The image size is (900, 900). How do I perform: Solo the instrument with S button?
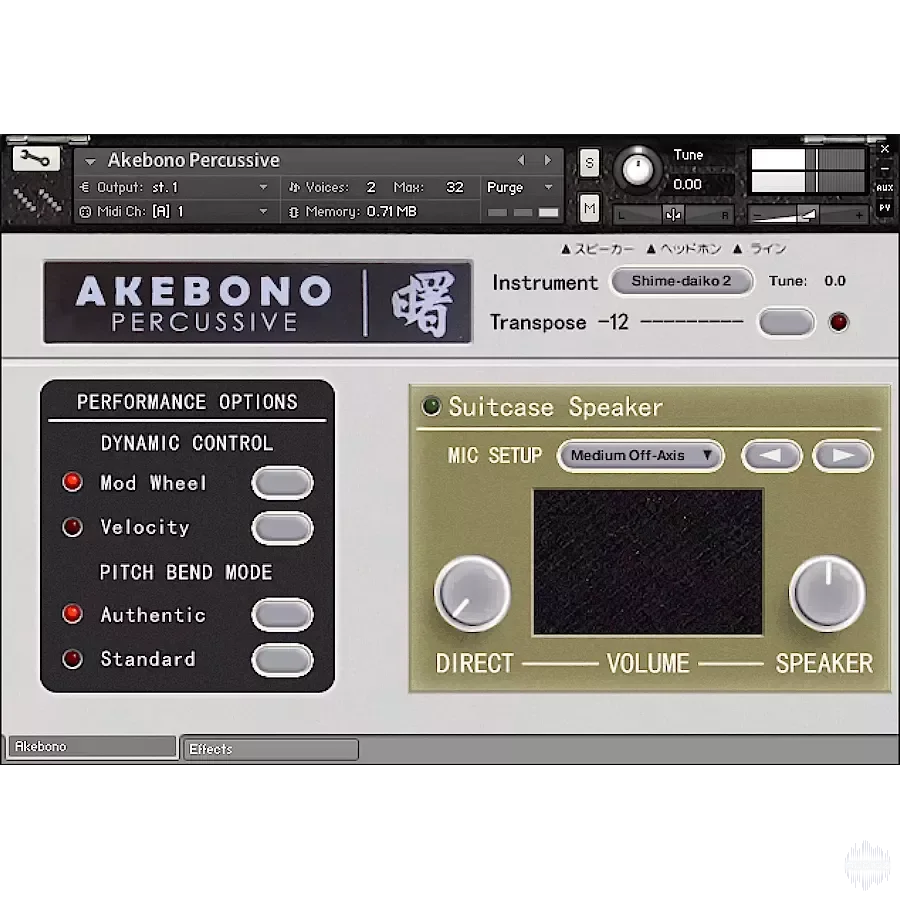coord(589,164)
